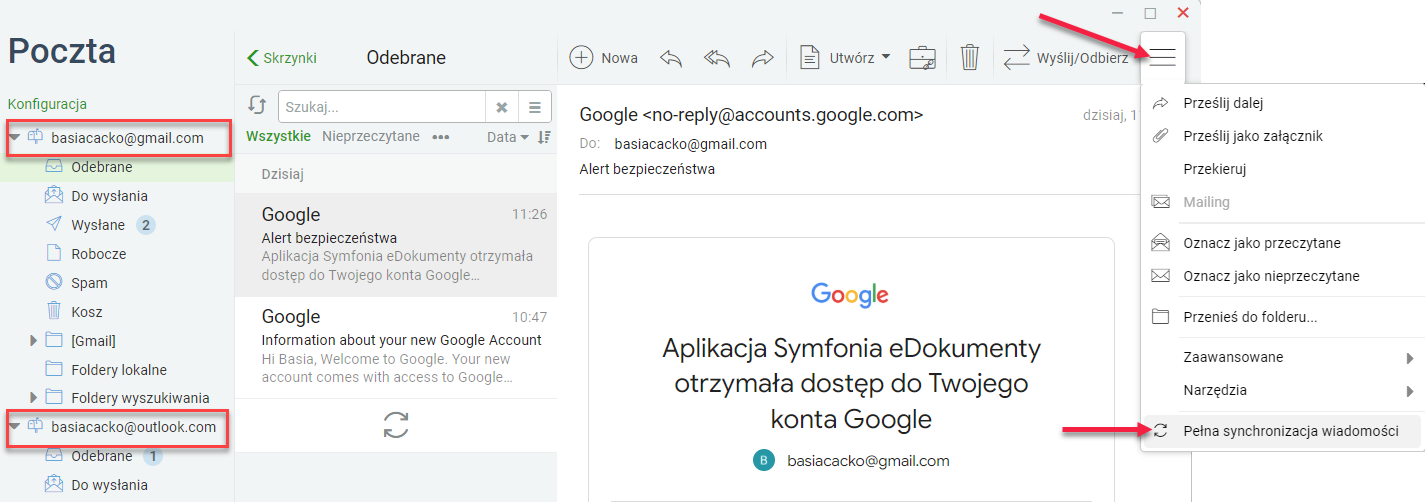
Task: Click basiacacko@gmail.com recipient address
Action: (690, 144)
